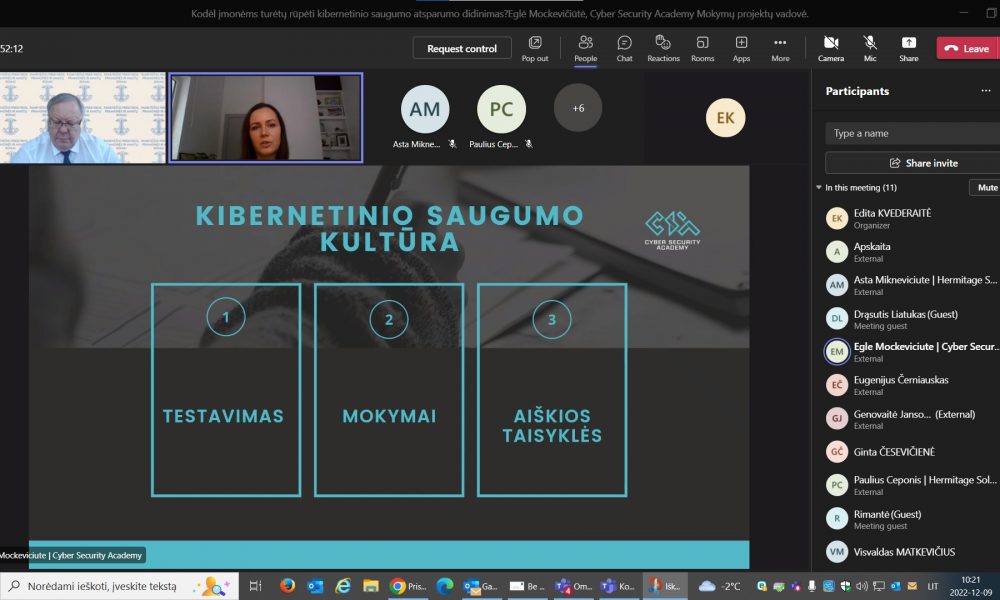
Task: Collapse the In this meeting list
Action: tap(819, 187)
